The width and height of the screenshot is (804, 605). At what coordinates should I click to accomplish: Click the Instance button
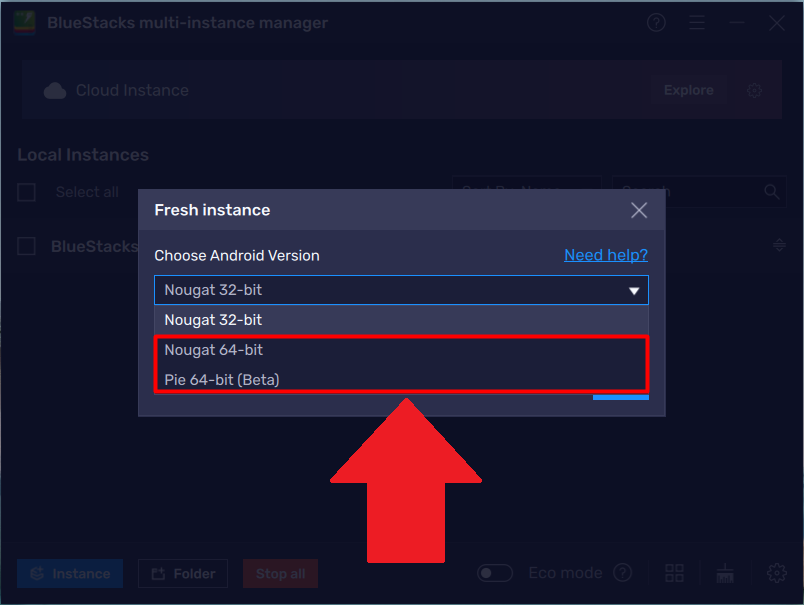pos(70,573)
